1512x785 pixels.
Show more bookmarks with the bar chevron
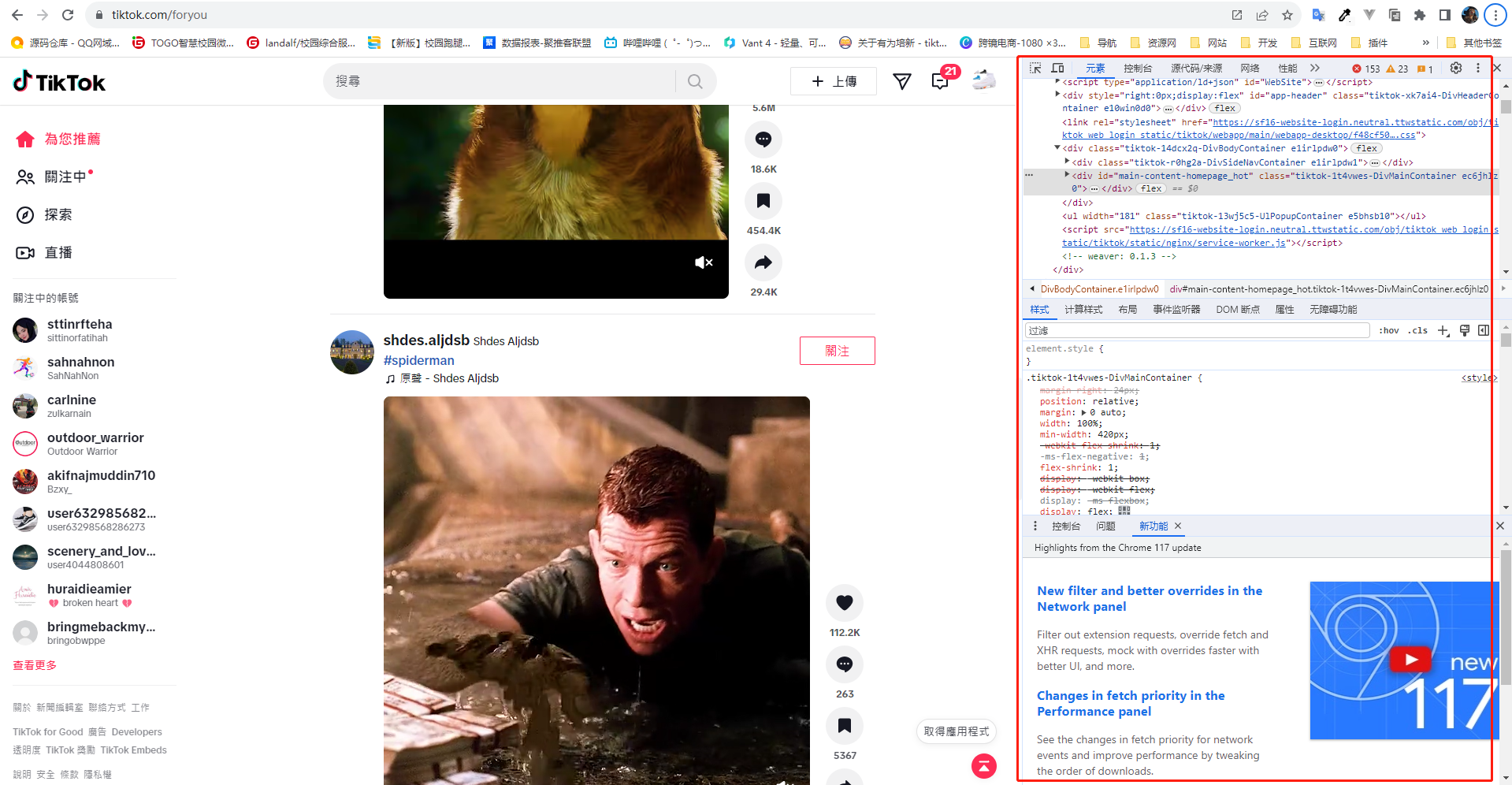point(1425,43)
